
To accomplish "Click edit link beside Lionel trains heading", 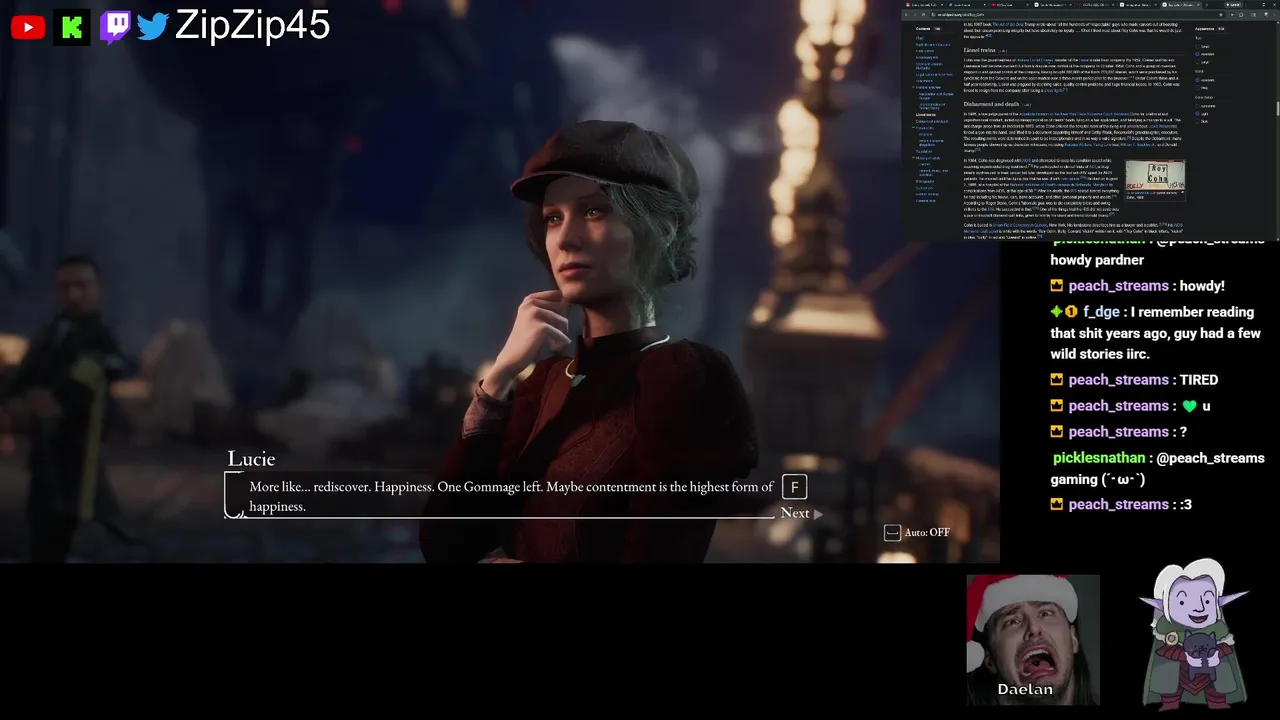I will point(1002,51).
